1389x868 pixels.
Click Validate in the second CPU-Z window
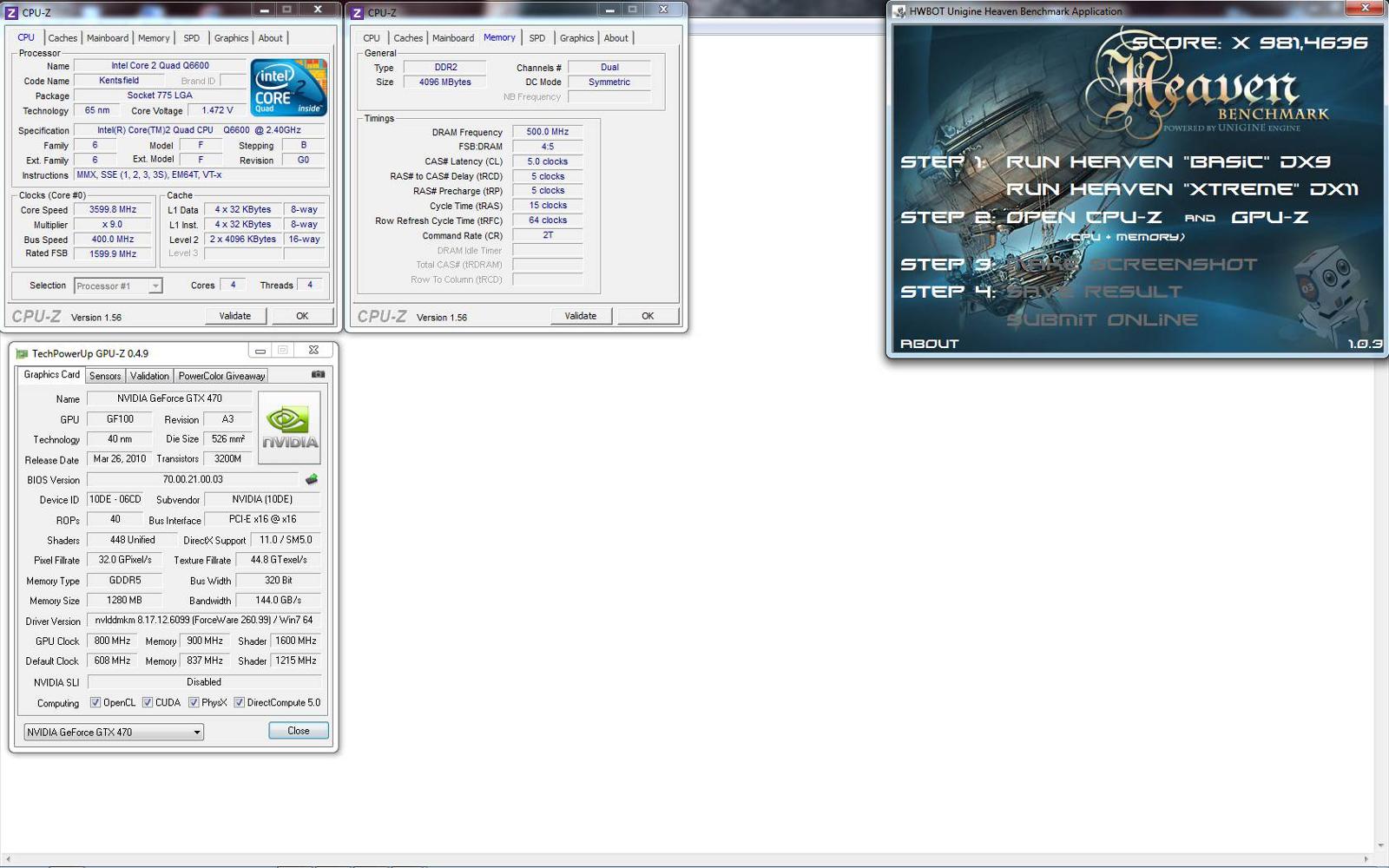tap(581, 316)
